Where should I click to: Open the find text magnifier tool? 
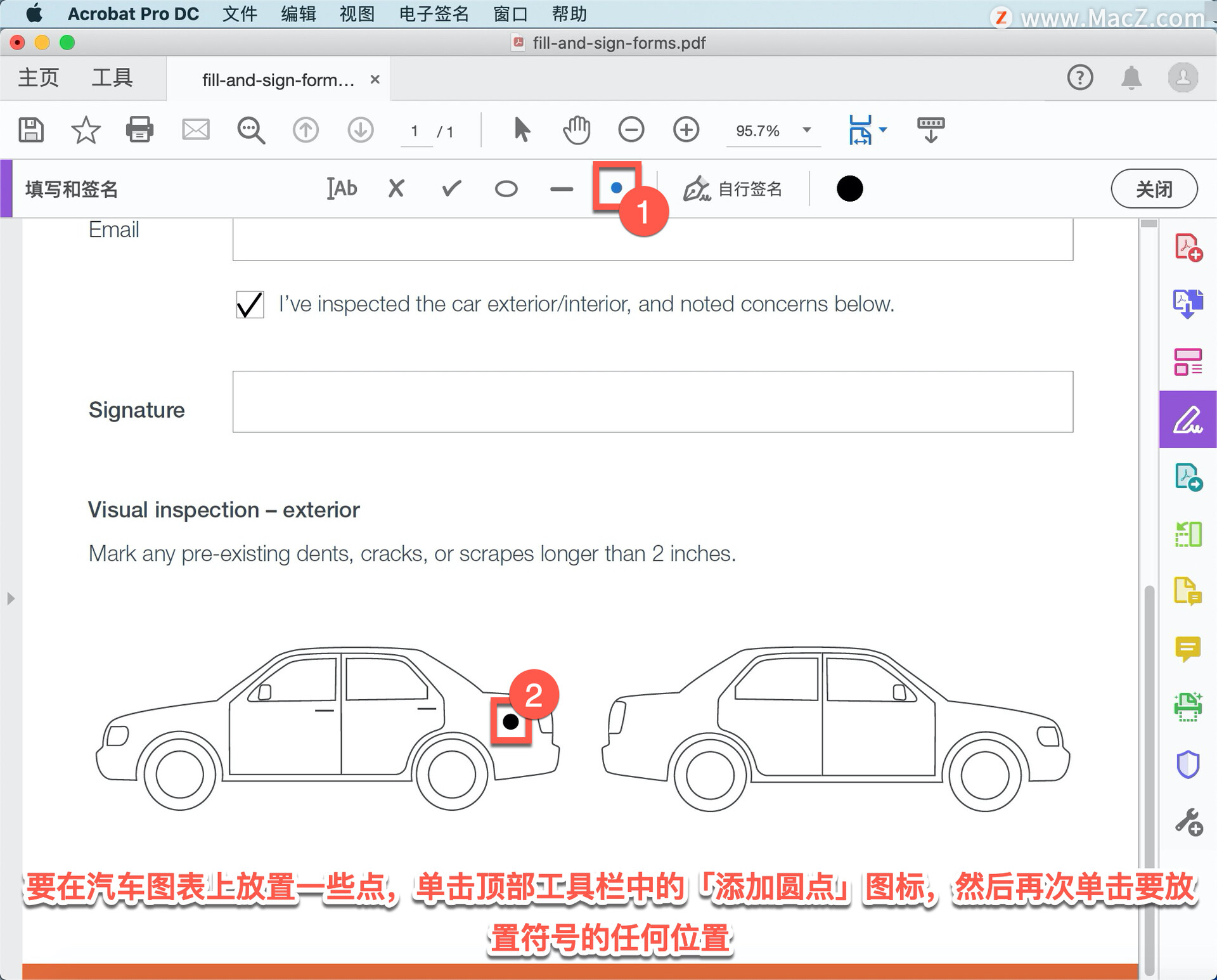[x=251, y=131]
